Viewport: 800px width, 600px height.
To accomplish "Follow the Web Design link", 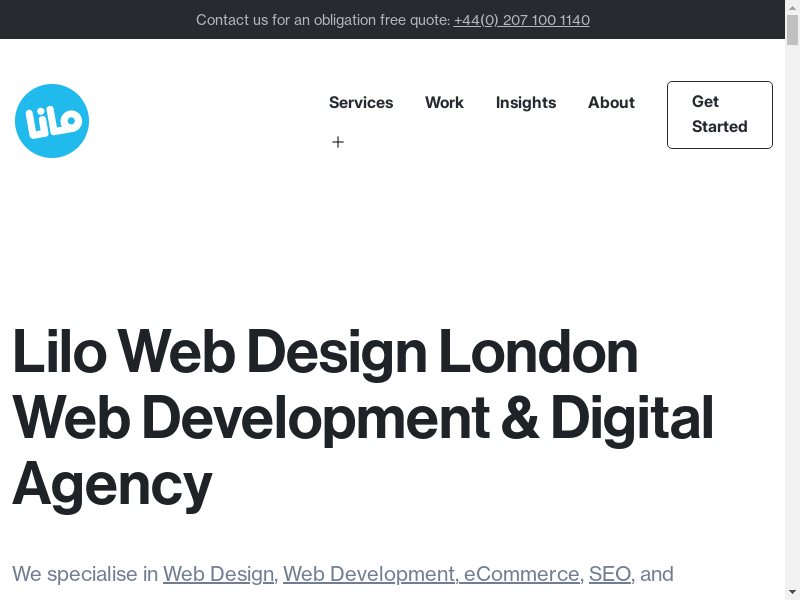I will (218, 574).
